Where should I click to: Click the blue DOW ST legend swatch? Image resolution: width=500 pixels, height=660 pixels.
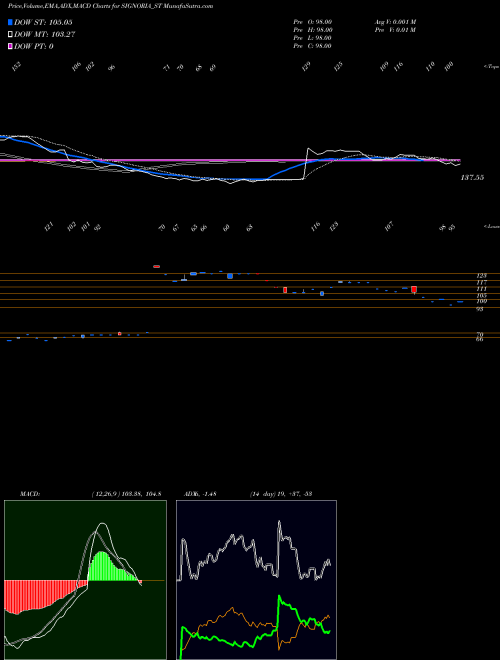click(10, 22)
